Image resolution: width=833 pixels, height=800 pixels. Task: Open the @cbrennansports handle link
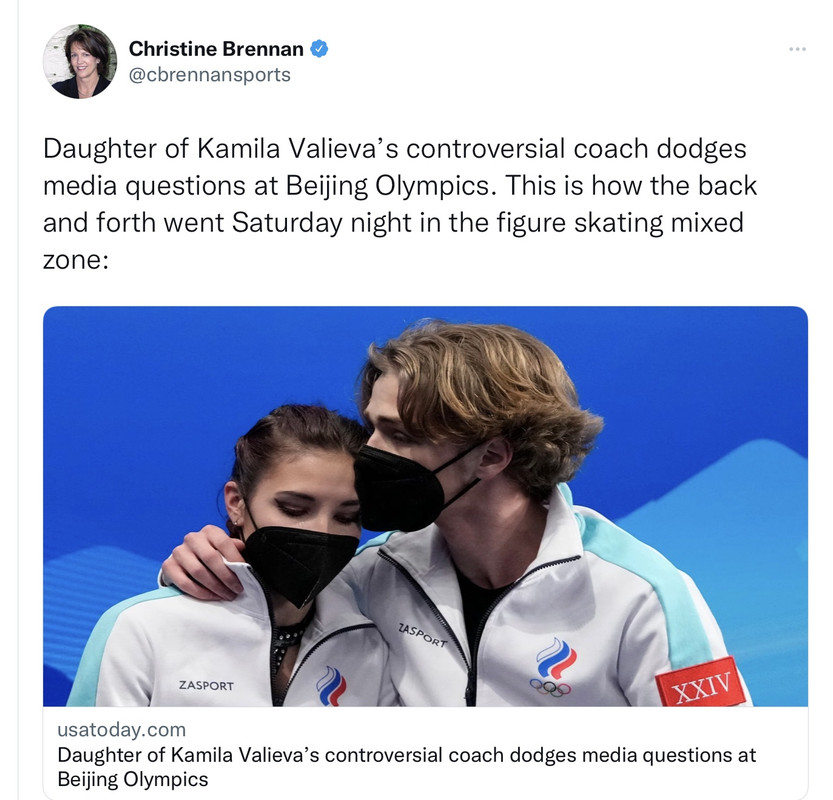click(x=210, y=75)
